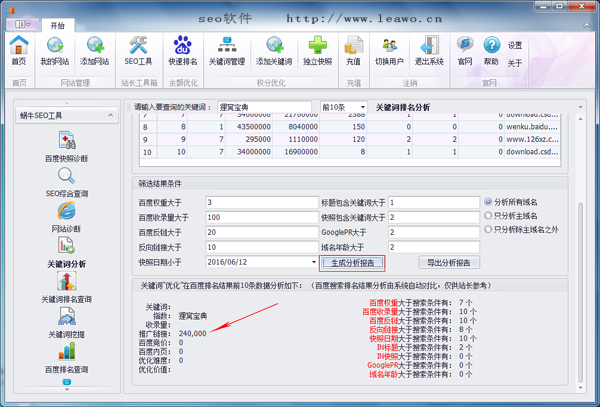Edit the 反向链接大于 field
The height and width of the screenshot is (407, 600).
click(262, 247)
